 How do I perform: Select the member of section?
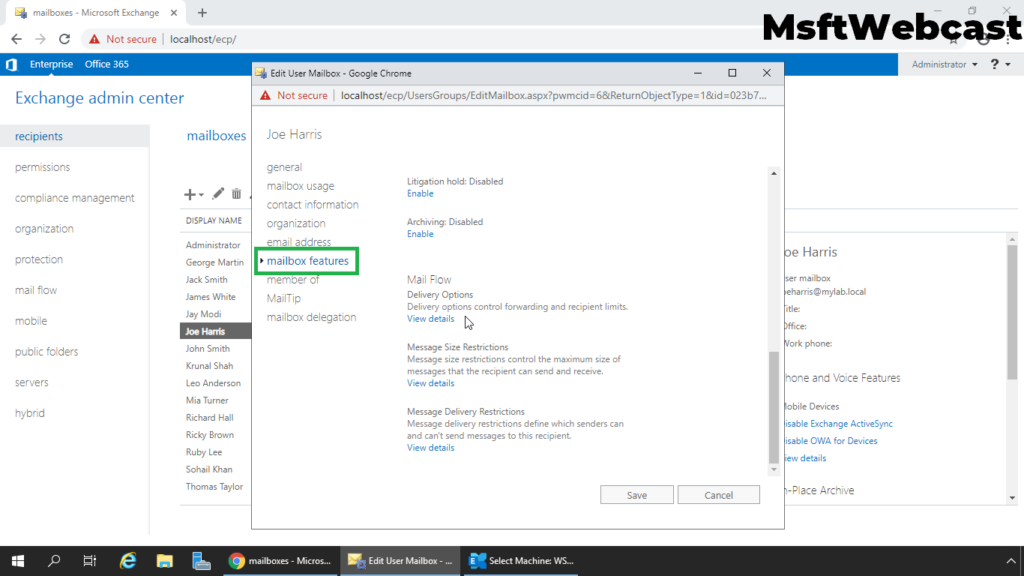click(x=293, y=280)
